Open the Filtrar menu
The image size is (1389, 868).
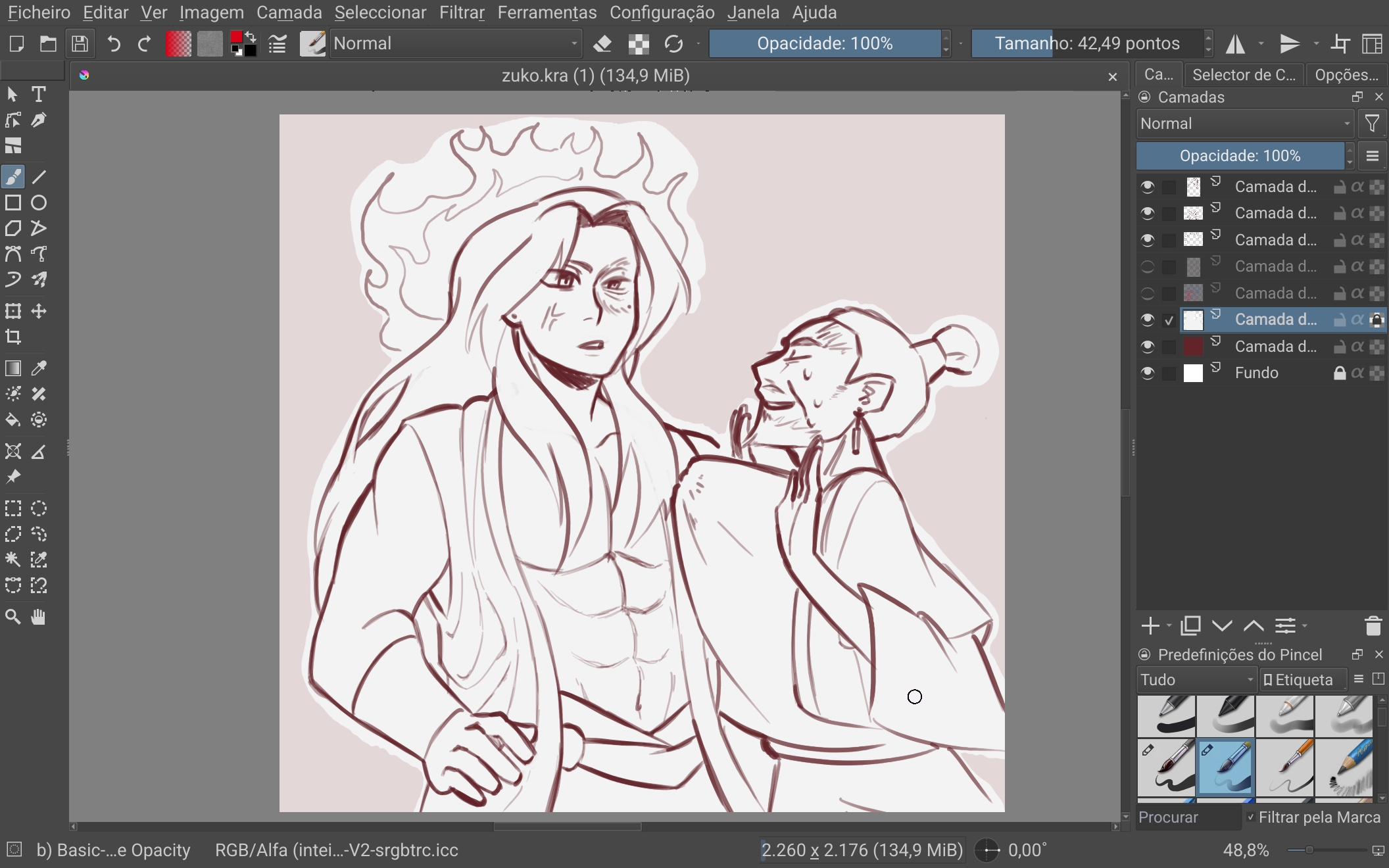coord(462,12)
